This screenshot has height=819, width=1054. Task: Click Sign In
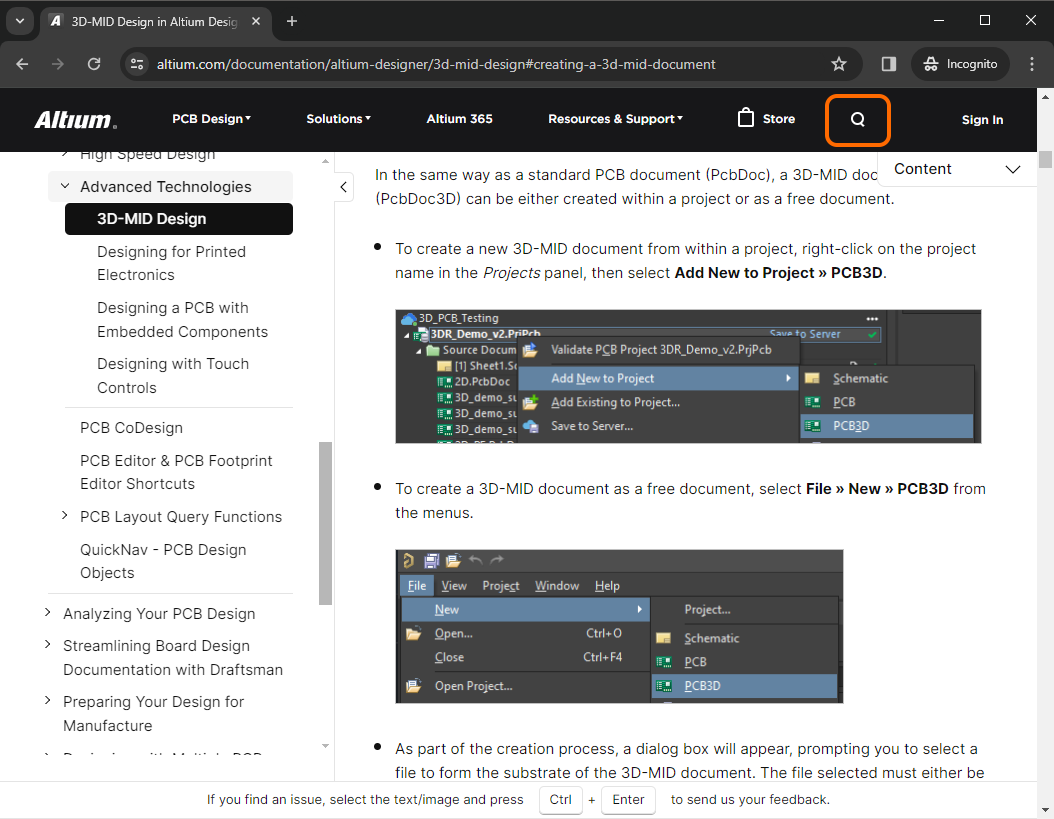[x=982, y=120]
